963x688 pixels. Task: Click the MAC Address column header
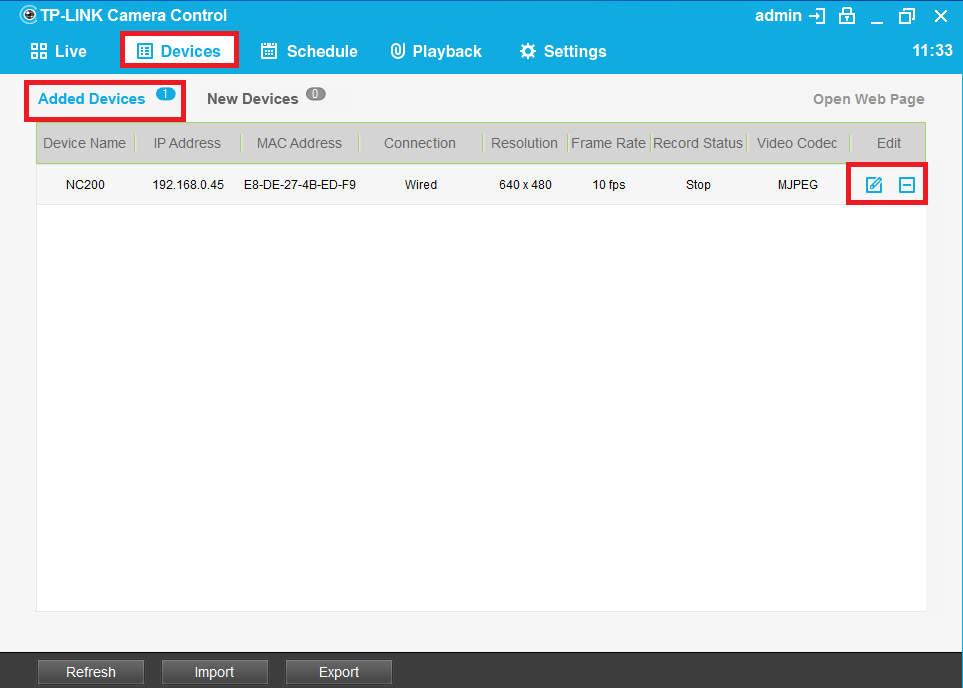[x=299, y=143]
